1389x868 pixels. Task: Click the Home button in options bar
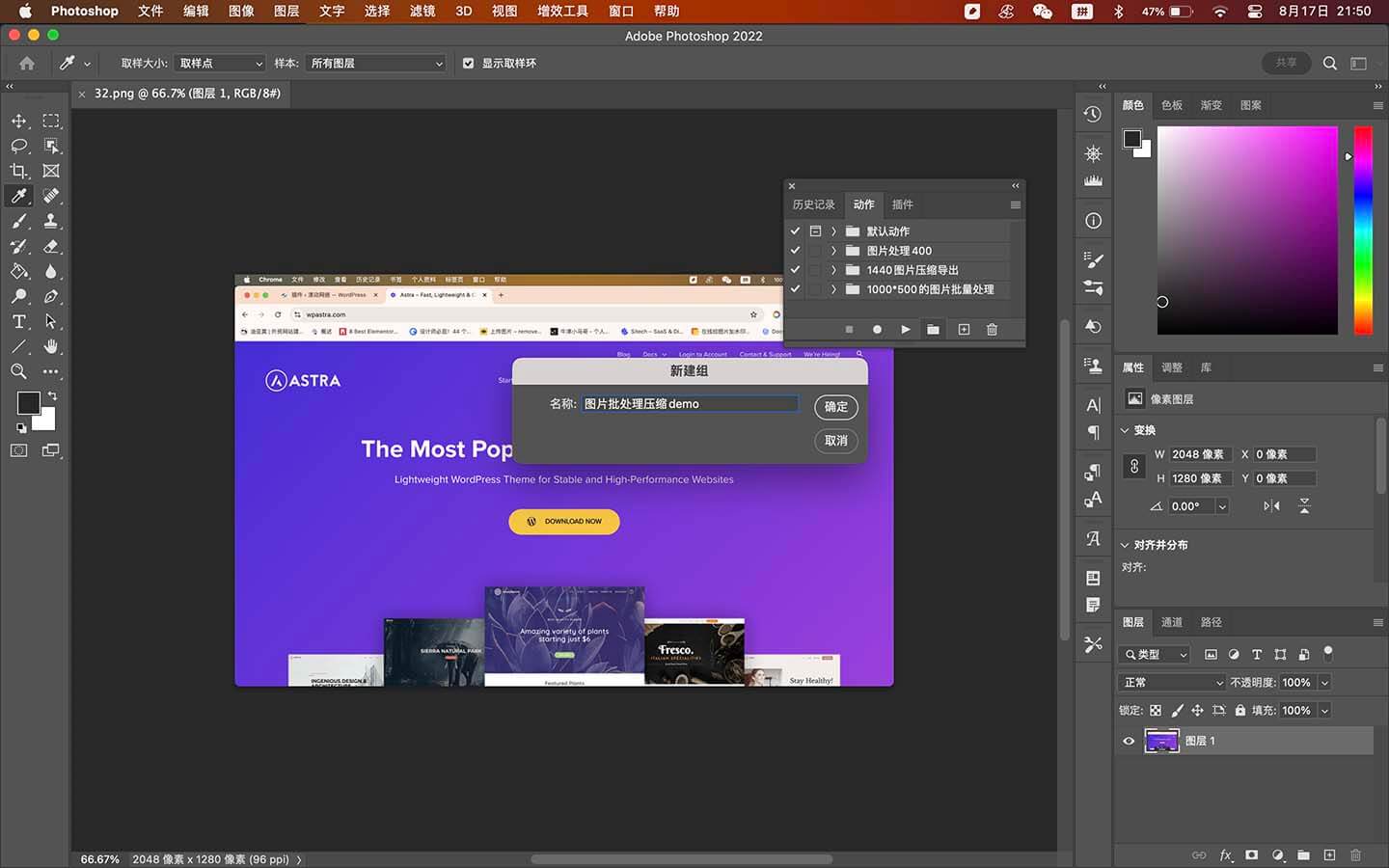[27, 63]
